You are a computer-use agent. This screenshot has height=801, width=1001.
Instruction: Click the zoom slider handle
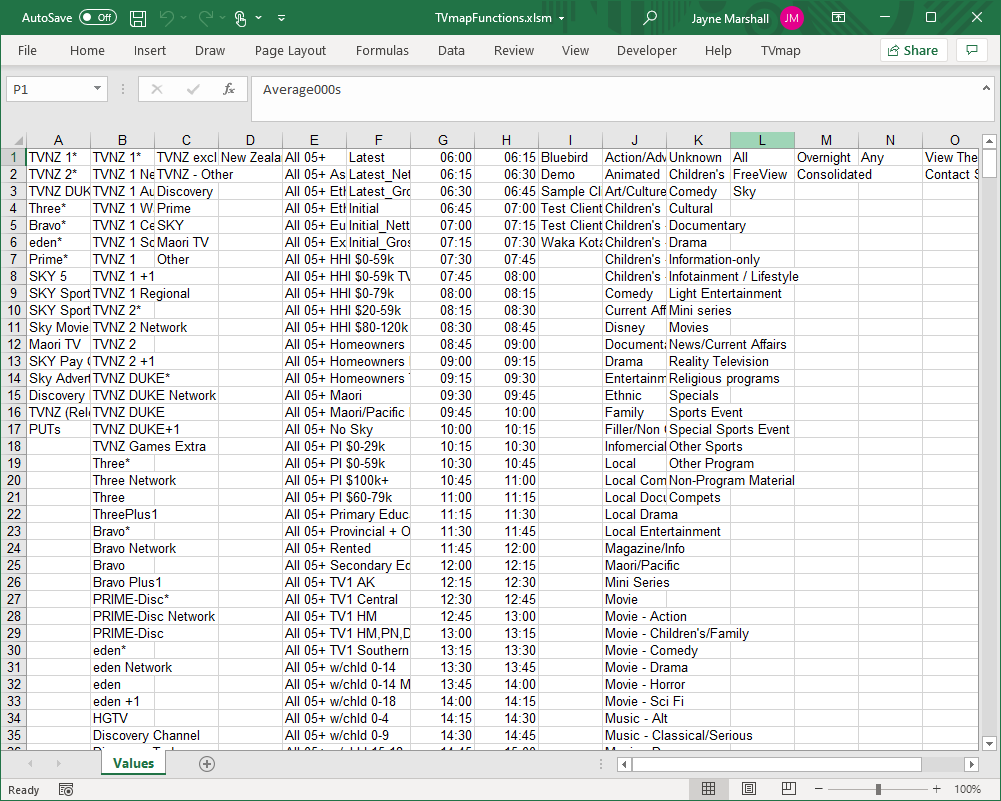(x=878, y=790)
